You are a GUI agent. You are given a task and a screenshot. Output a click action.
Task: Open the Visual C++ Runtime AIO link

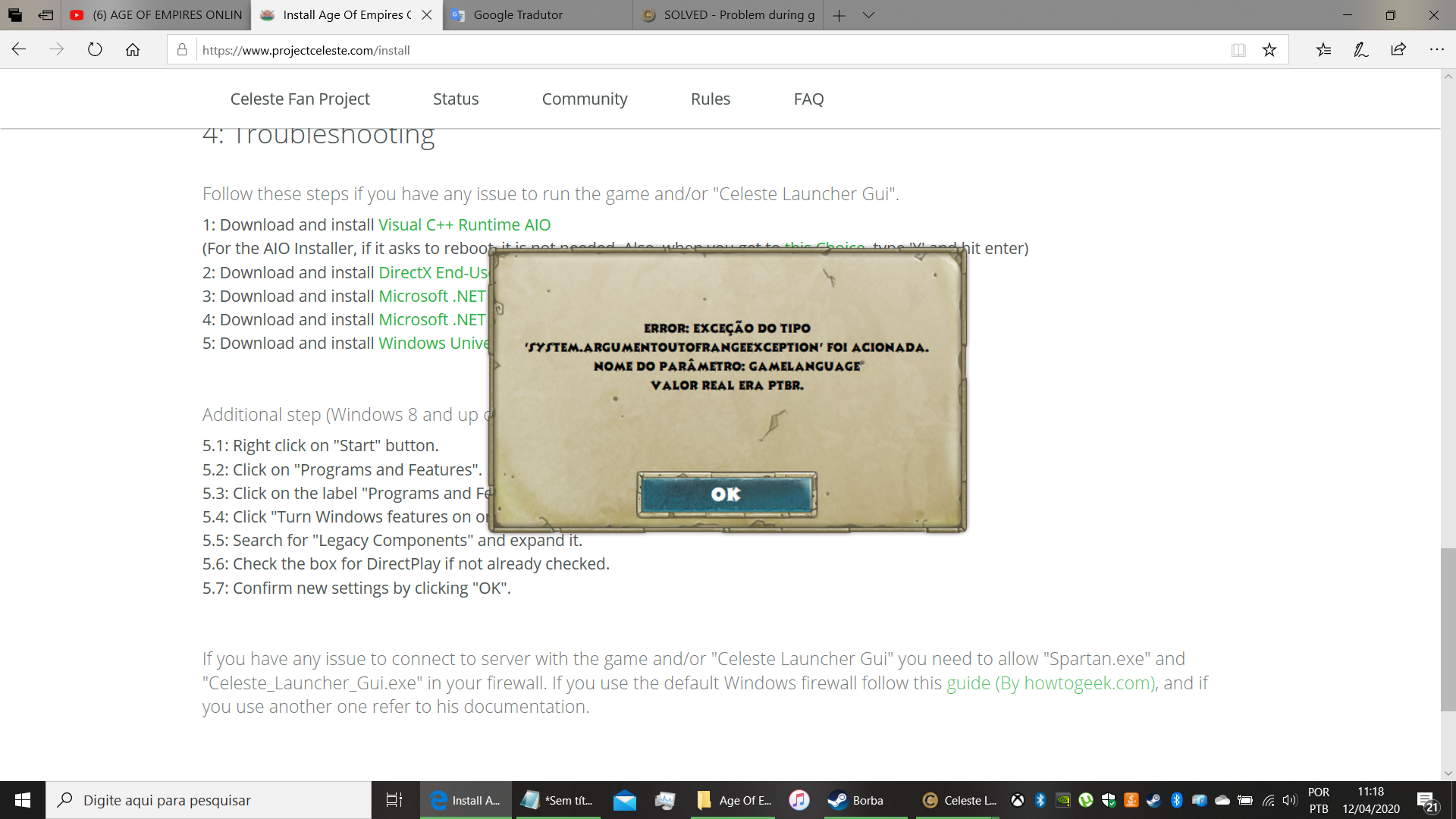pos(464,225)
